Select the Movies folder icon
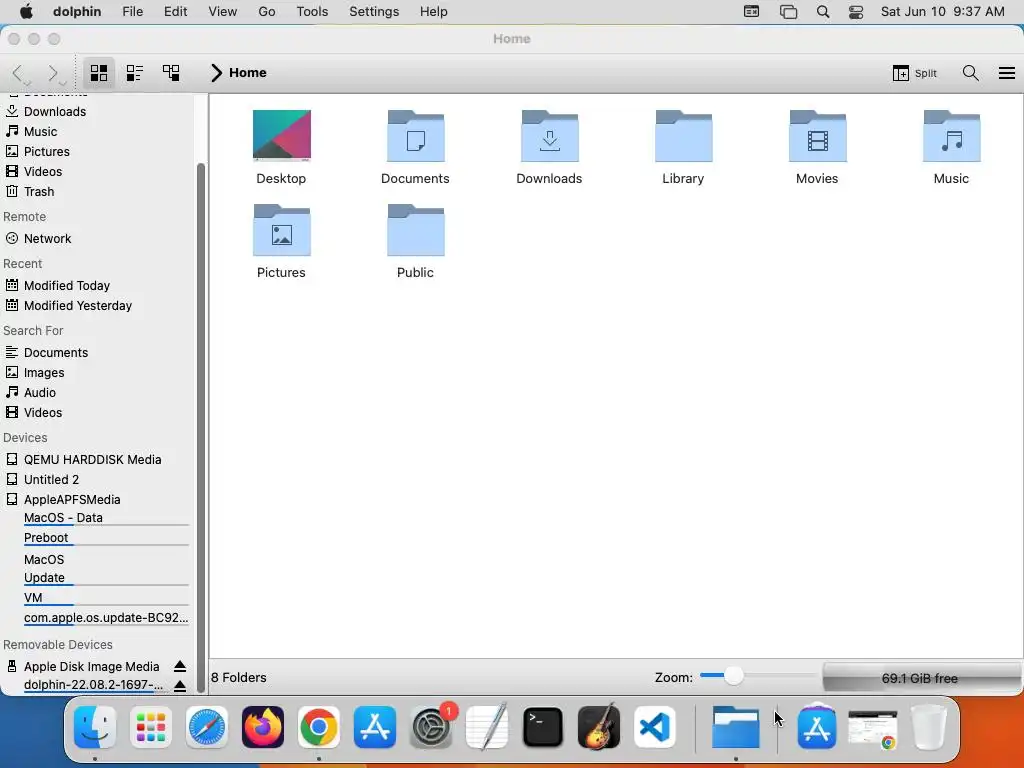 pyautogui.click(x=817, y=135)
